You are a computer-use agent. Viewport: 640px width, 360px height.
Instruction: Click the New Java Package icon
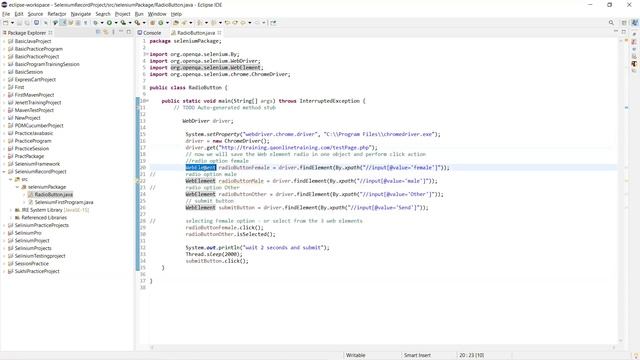click(x=152, y=23)
